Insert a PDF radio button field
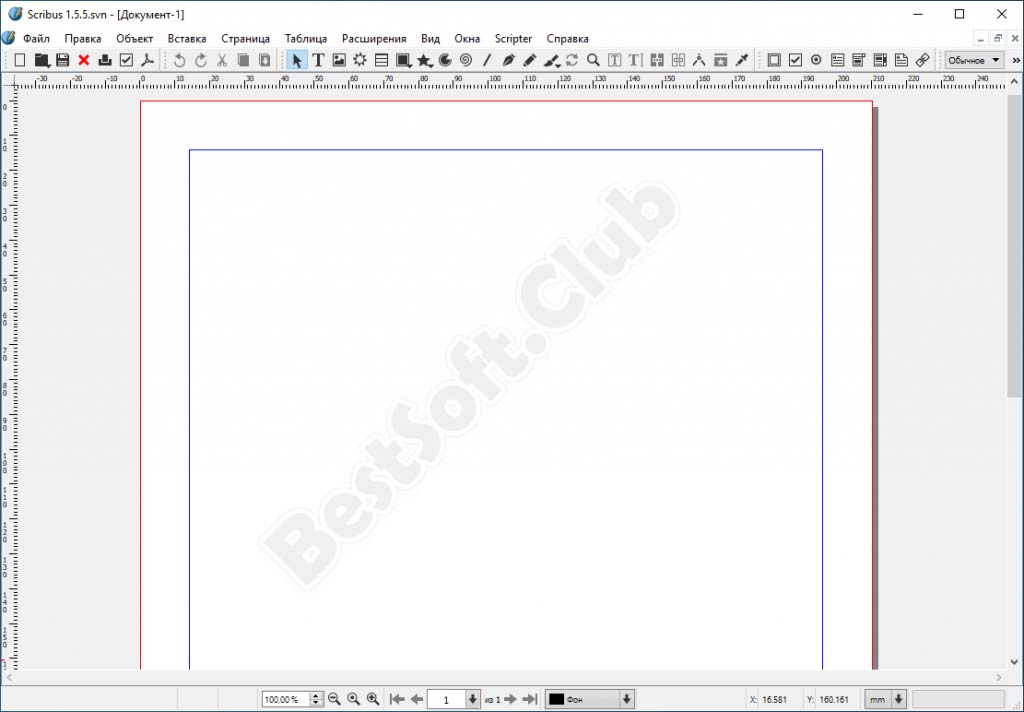Screen dimensions: 1024x712 point(816,60)
